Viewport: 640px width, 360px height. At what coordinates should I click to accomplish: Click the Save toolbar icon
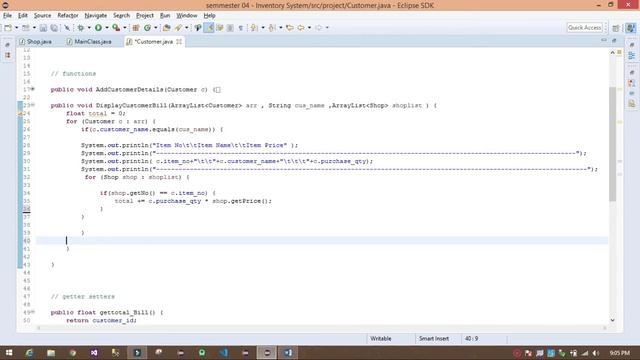(43, 28)
